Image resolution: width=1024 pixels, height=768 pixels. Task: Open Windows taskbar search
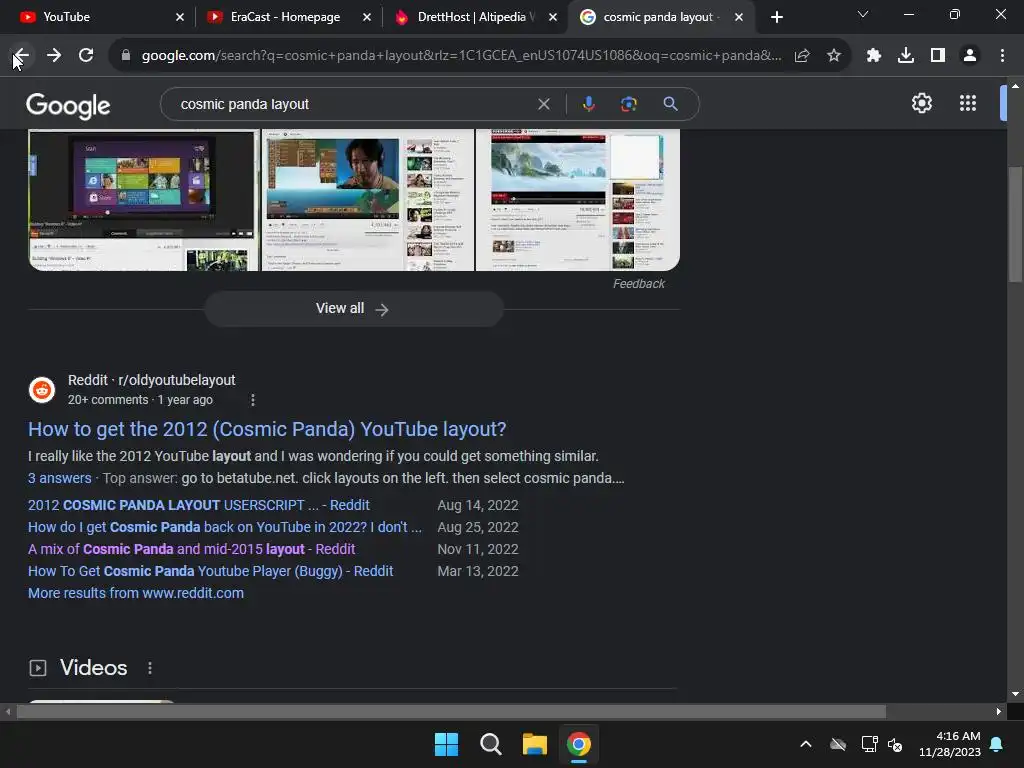[x=490, y=744]
